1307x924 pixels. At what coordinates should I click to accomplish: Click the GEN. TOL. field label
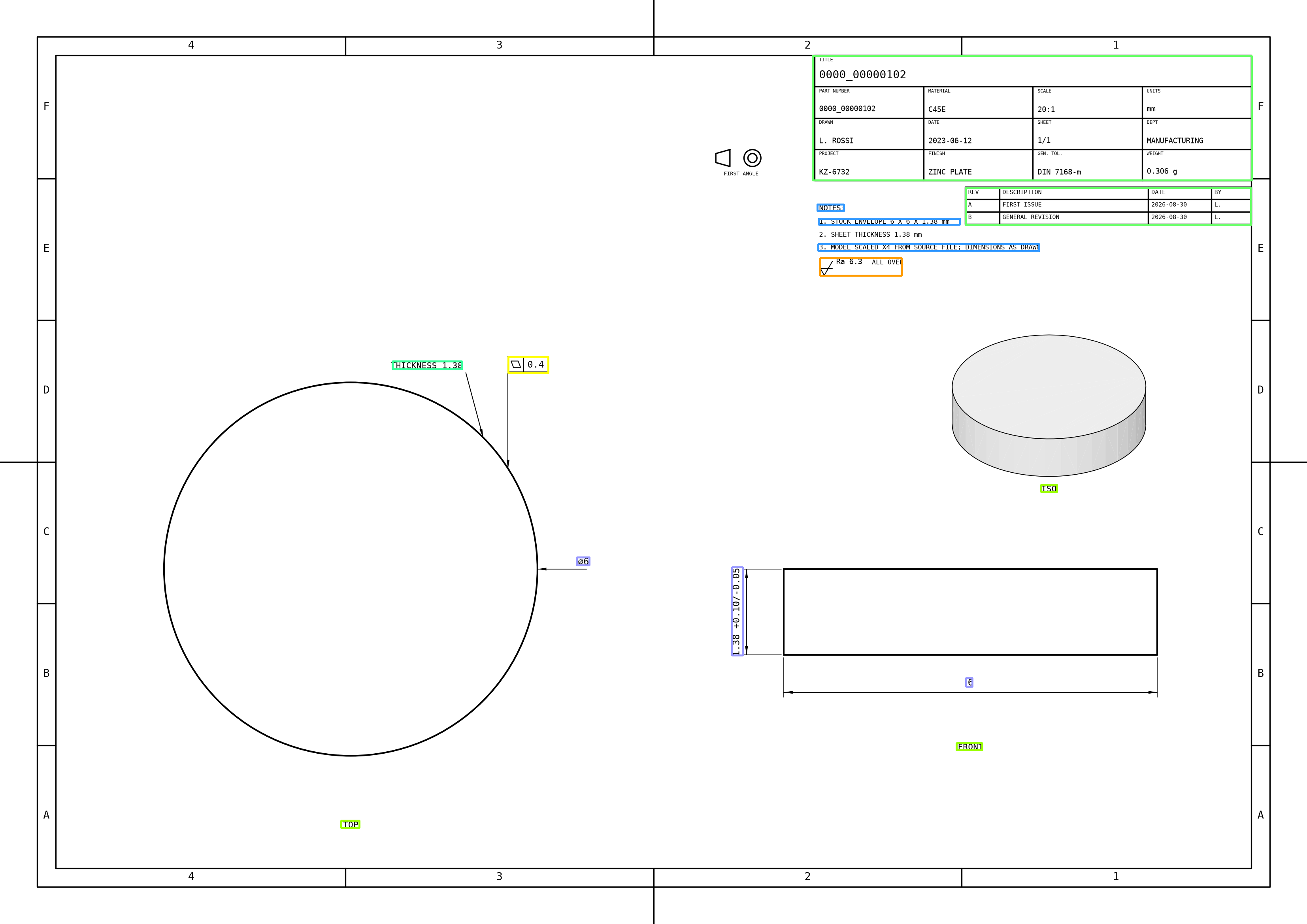[1049, 154]
